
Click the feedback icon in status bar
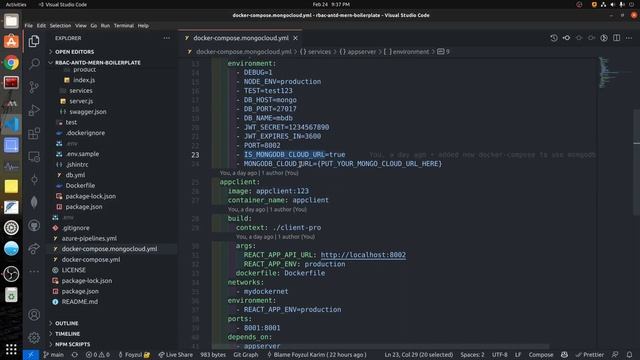coord(615,355)
